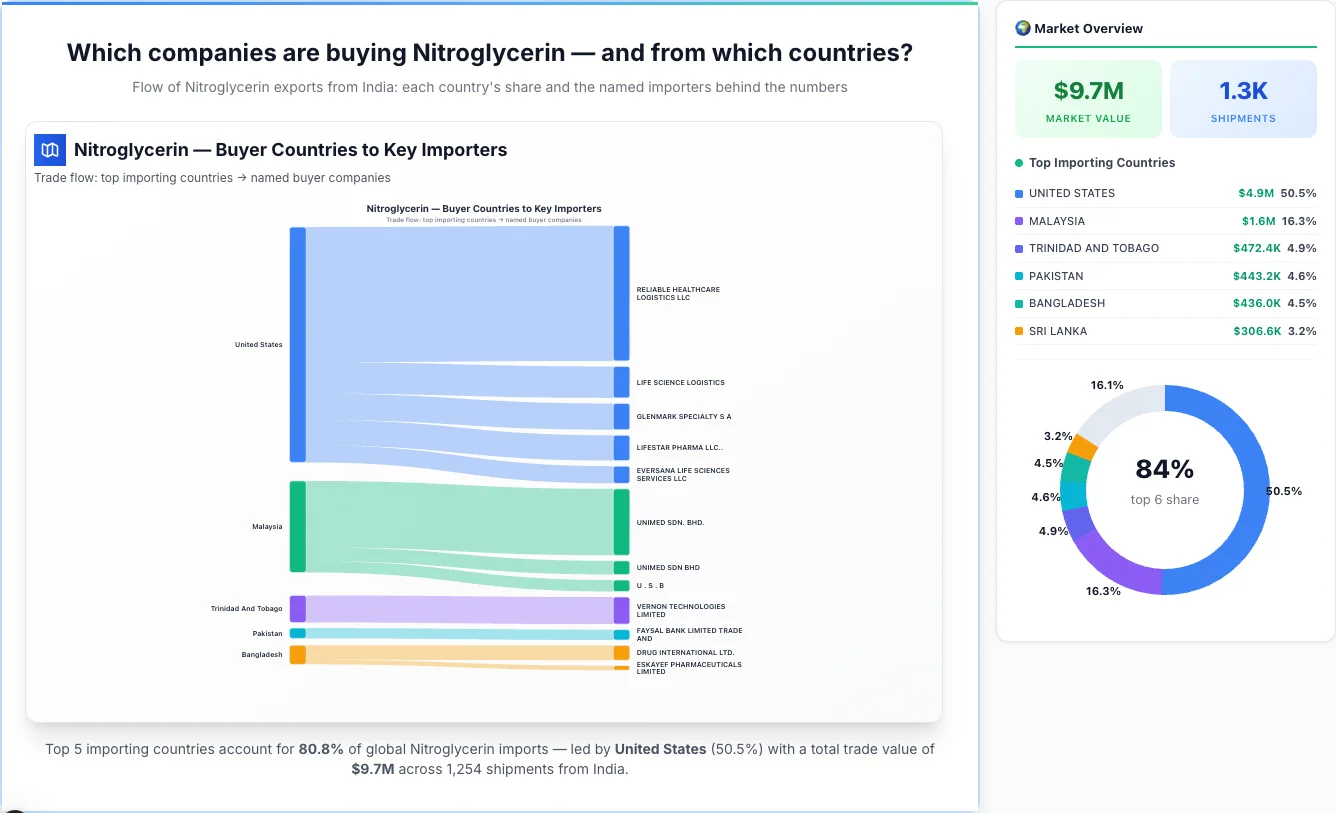Click the blue chart icon beside the Sankey title
This screenshot has height=813, width=1336.
click(48, 149)
